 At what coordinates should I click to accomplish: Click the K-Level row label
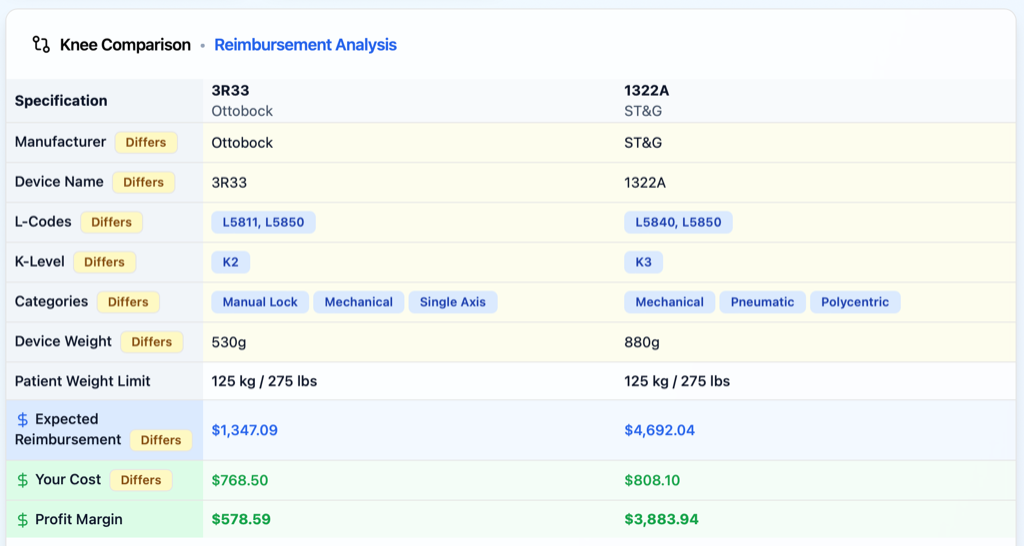pyautogui.click(x=40, y=261)
